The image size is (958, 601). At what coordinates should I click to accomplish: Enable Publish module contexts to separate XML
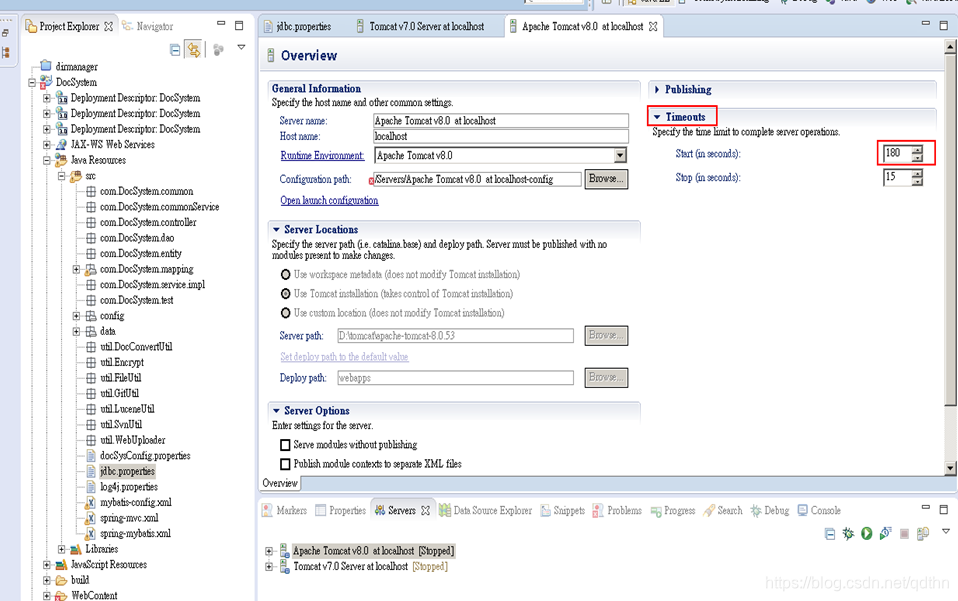click(285, 464)
